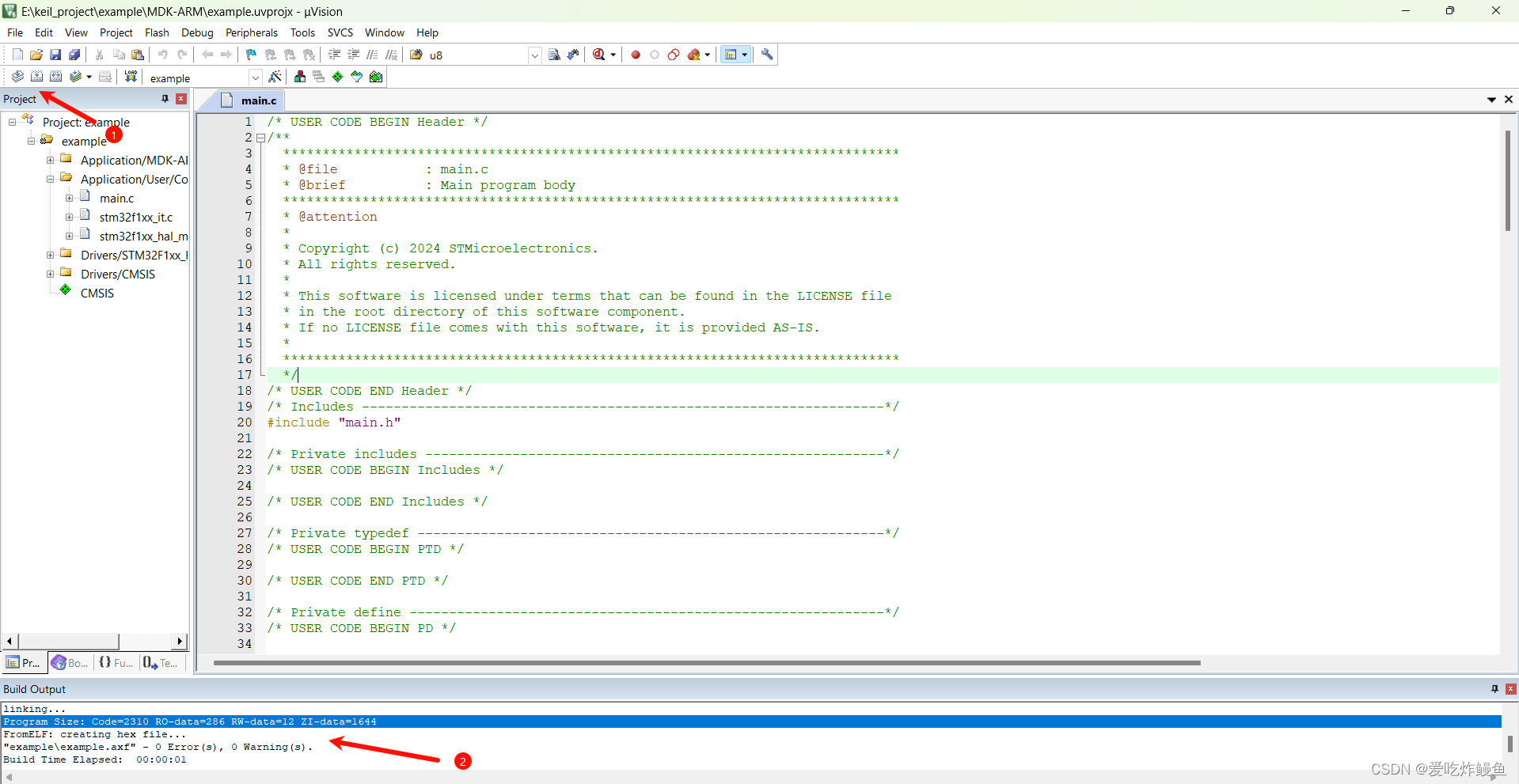Open the target selection dropdown showing example
This screenshot has height=784, width=1519.
tap(255, 78)
